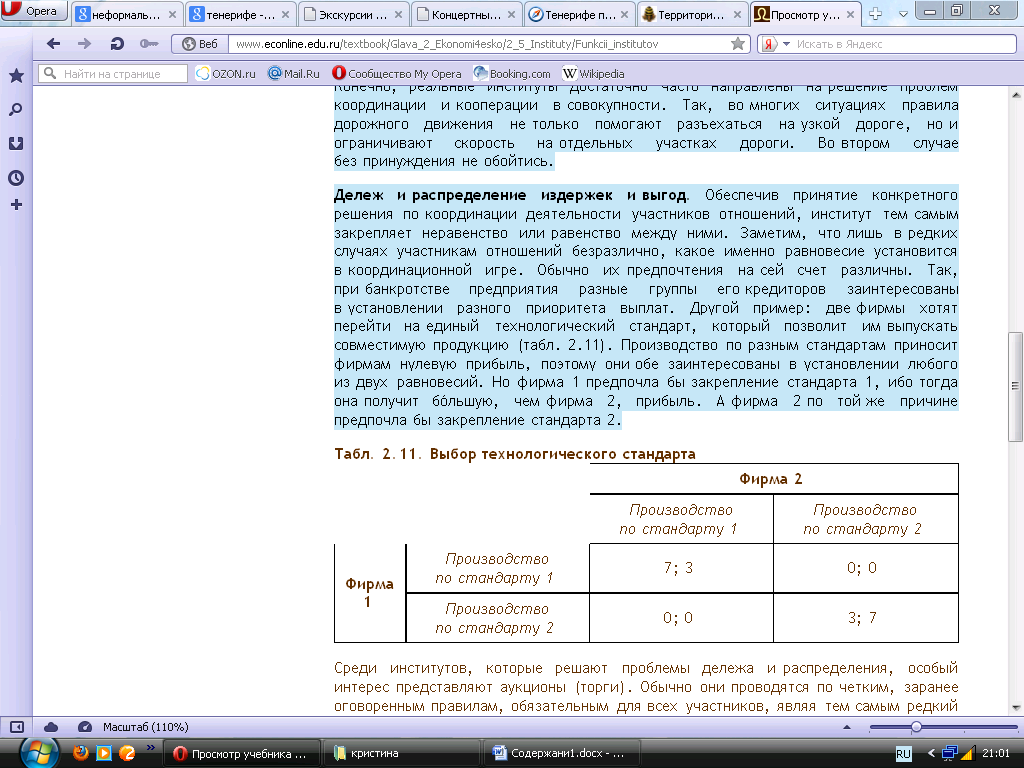The image size is (1024, 768).
Task: Open the Opera main menu button
Action: click(x=34, y=10)
